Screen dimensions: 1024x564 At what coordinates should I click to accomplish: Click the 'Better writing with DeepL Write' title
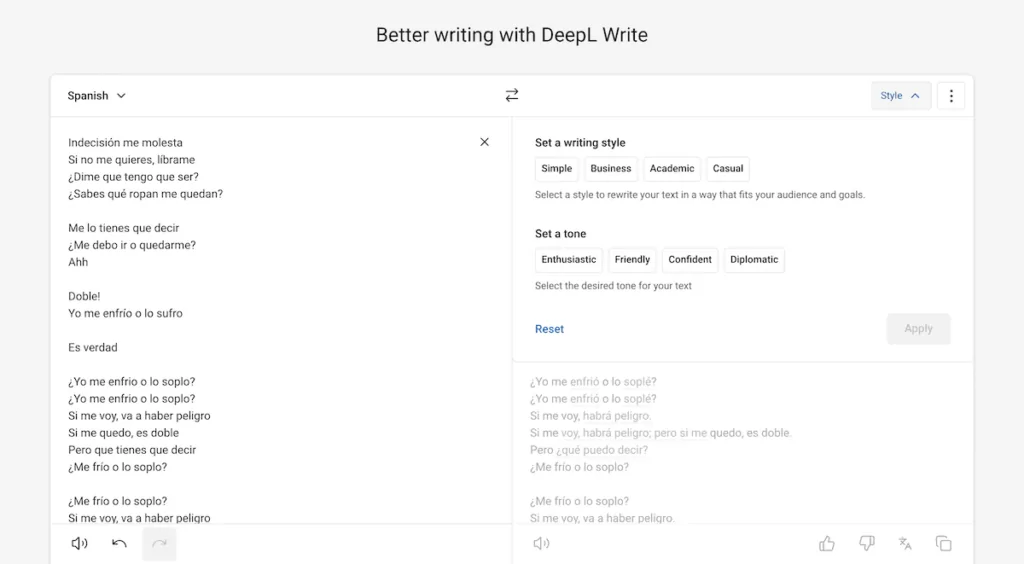(512, 35)
